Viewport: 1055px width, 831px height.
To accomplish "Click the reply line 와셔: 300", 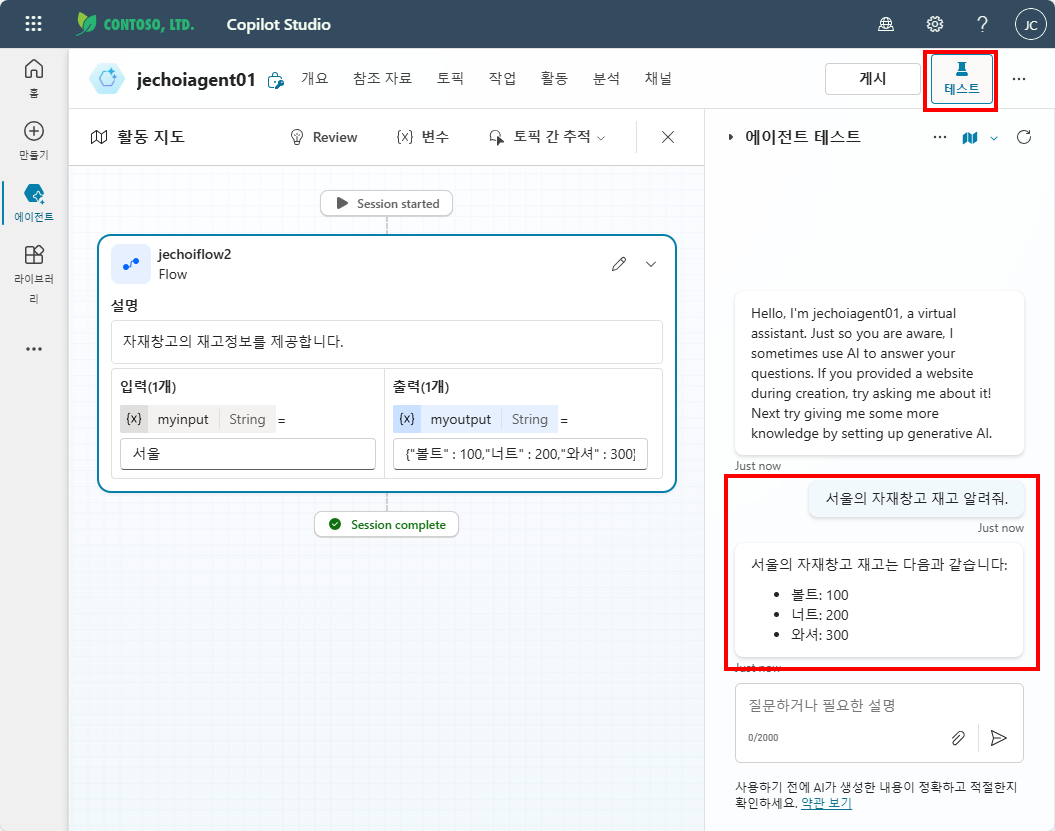I will tap(820, 635).
